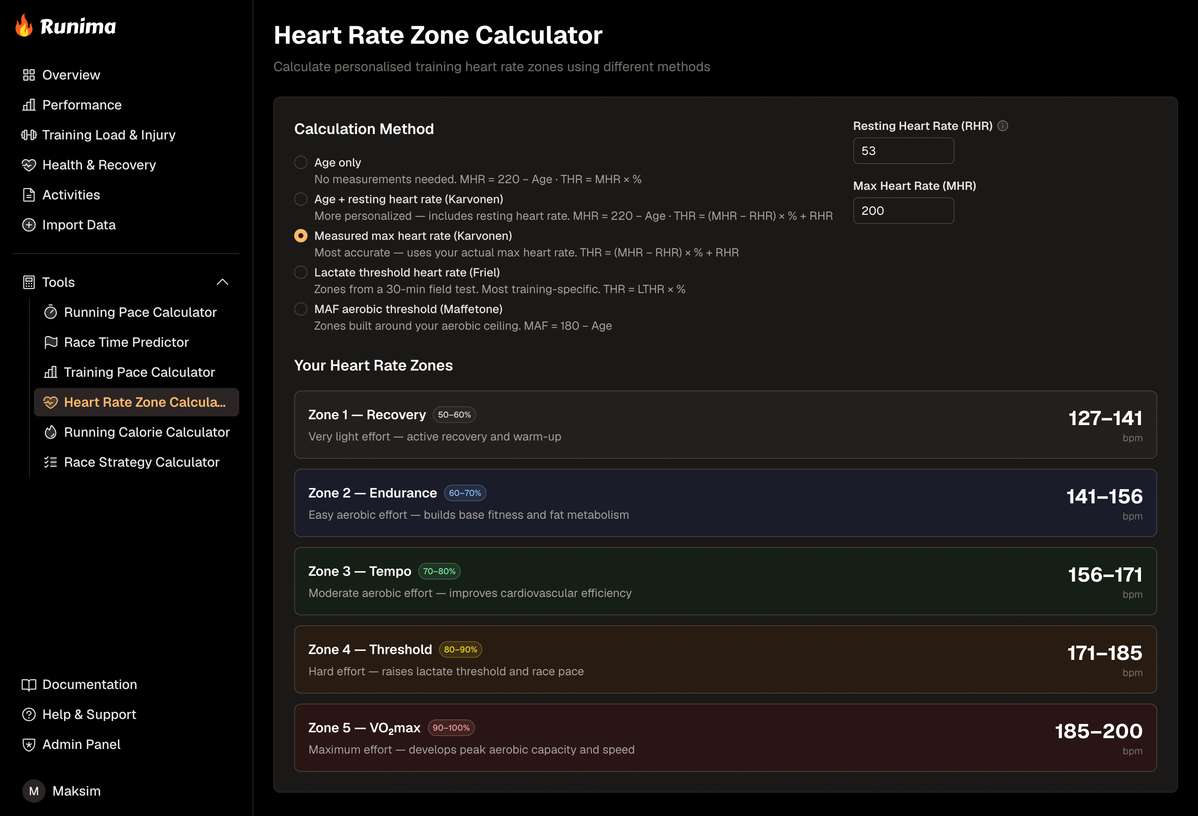Click the Zone 1 Recovery card

[x=725, y=425]
